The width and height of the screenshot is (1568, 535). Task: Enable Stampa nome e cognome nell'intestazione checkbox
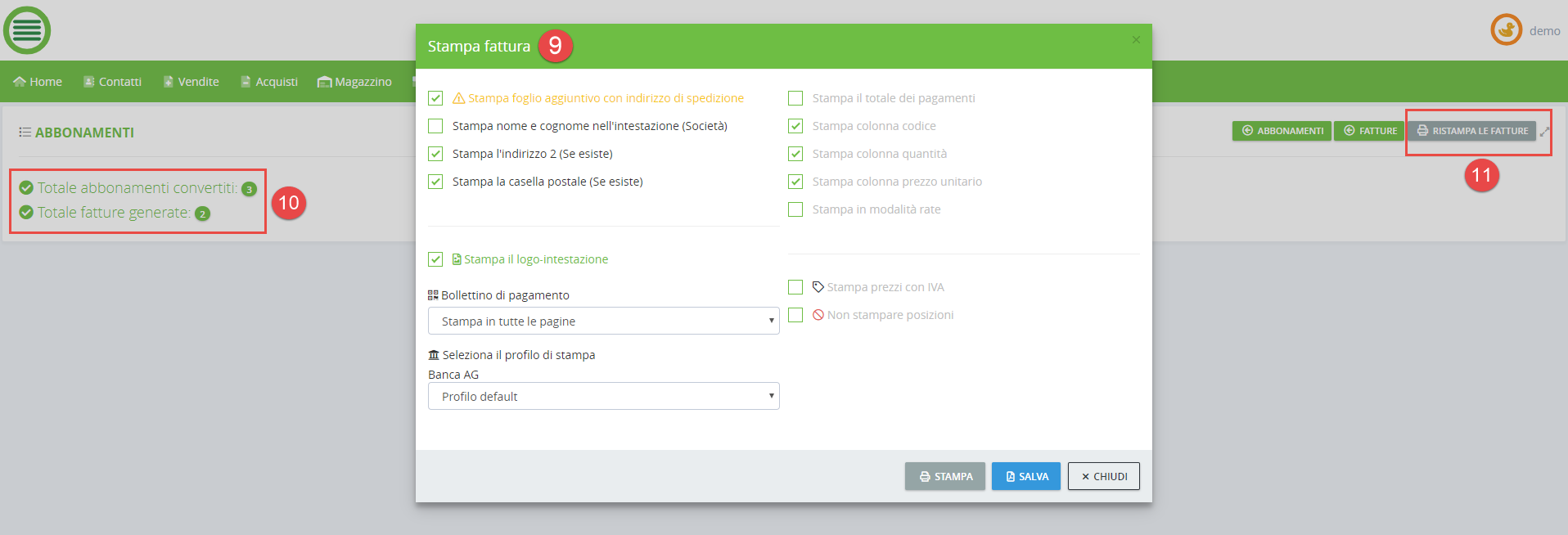pyautogui.click(x=435, y=126)
